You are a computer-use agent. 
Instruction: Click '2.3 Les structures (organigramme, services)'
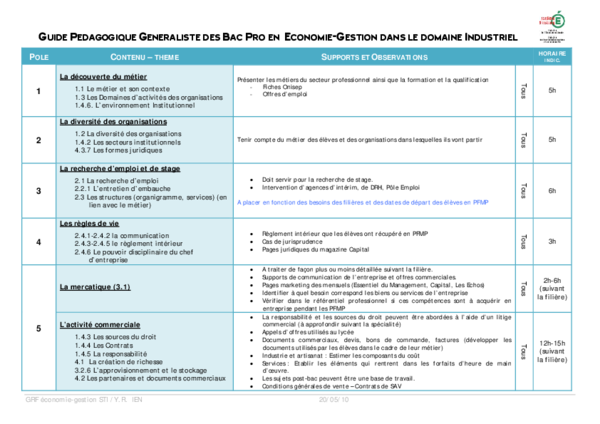click(151, 201)
